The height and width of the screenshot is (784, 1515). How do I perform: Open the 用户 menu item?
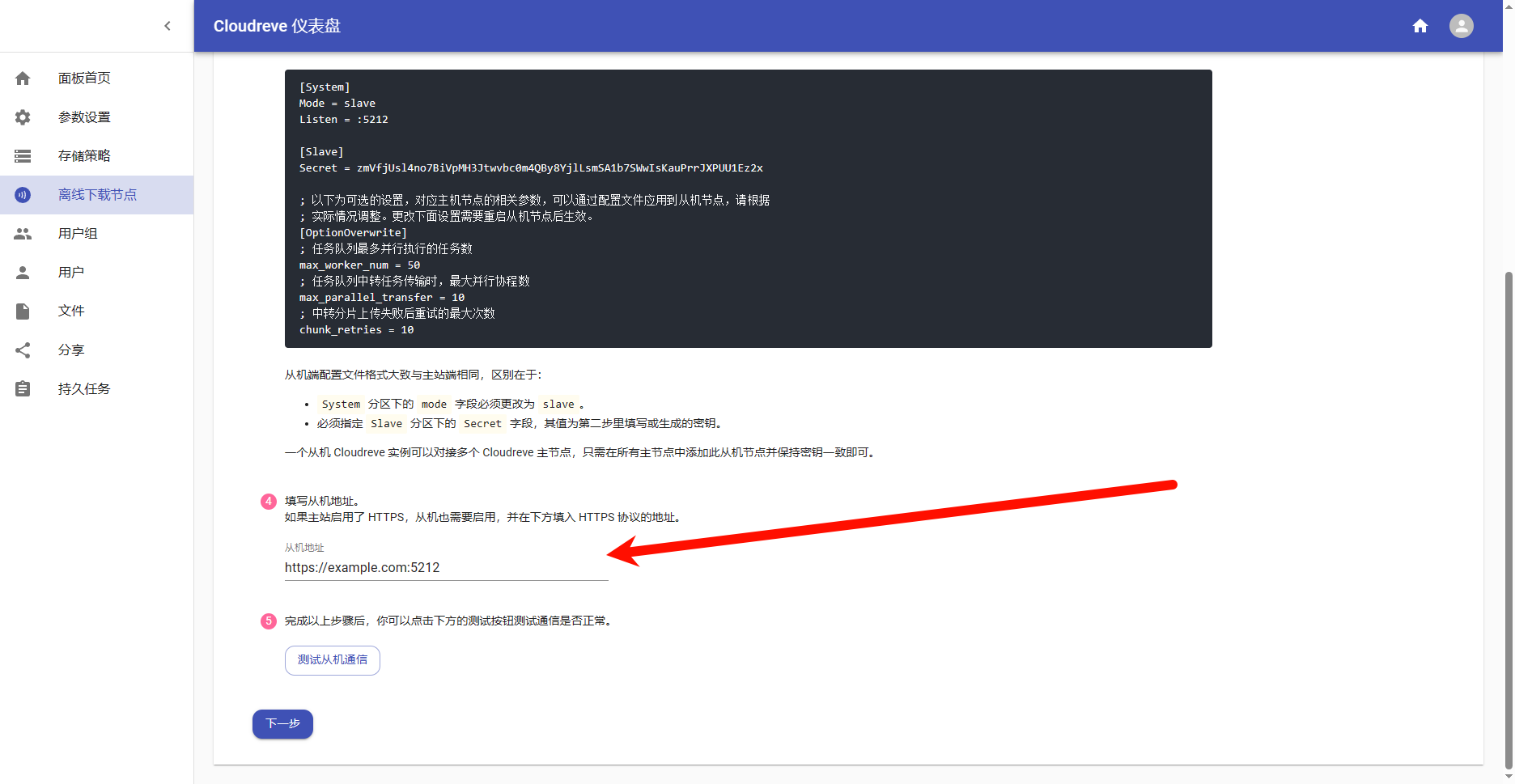pos(96,273)
